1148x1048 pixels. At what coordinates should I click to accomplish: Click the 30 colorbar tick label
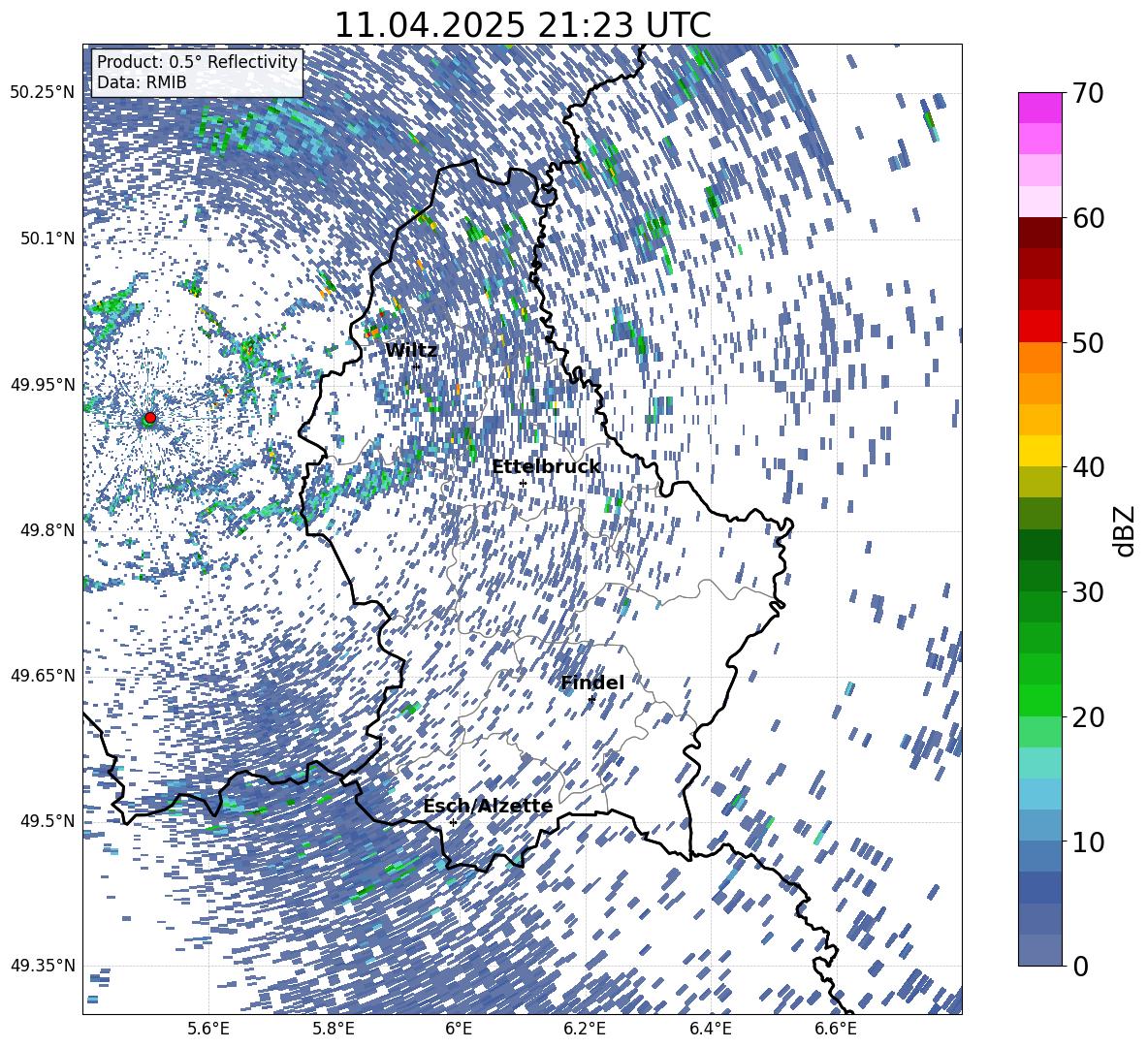click(x=1088, y=592)
